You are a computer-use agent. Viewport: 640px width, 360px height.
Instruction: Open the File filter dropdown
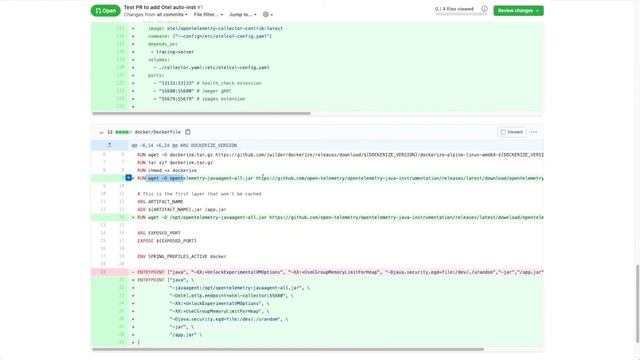tap(208, 15)
